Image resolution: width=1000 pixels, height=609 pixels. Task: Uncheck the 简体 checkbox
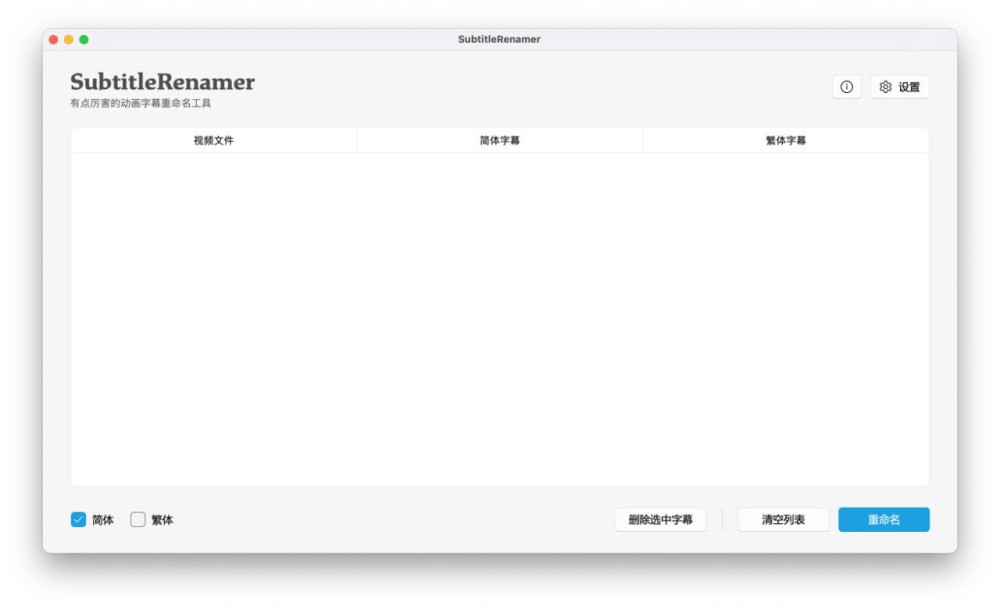[78, 520]
